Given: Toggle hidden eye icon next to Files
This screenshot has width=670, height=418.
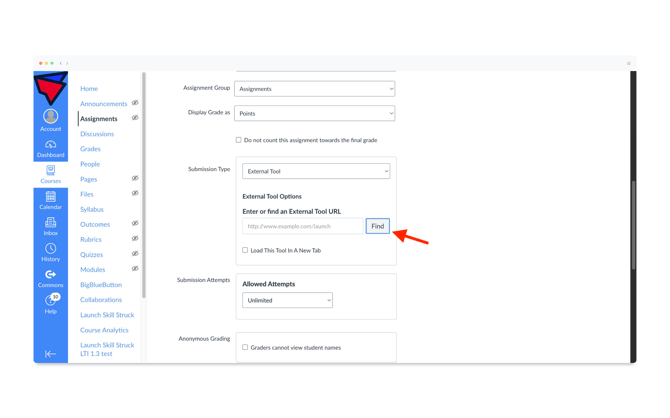Looking at the screenshot, I should click(135, 193).
